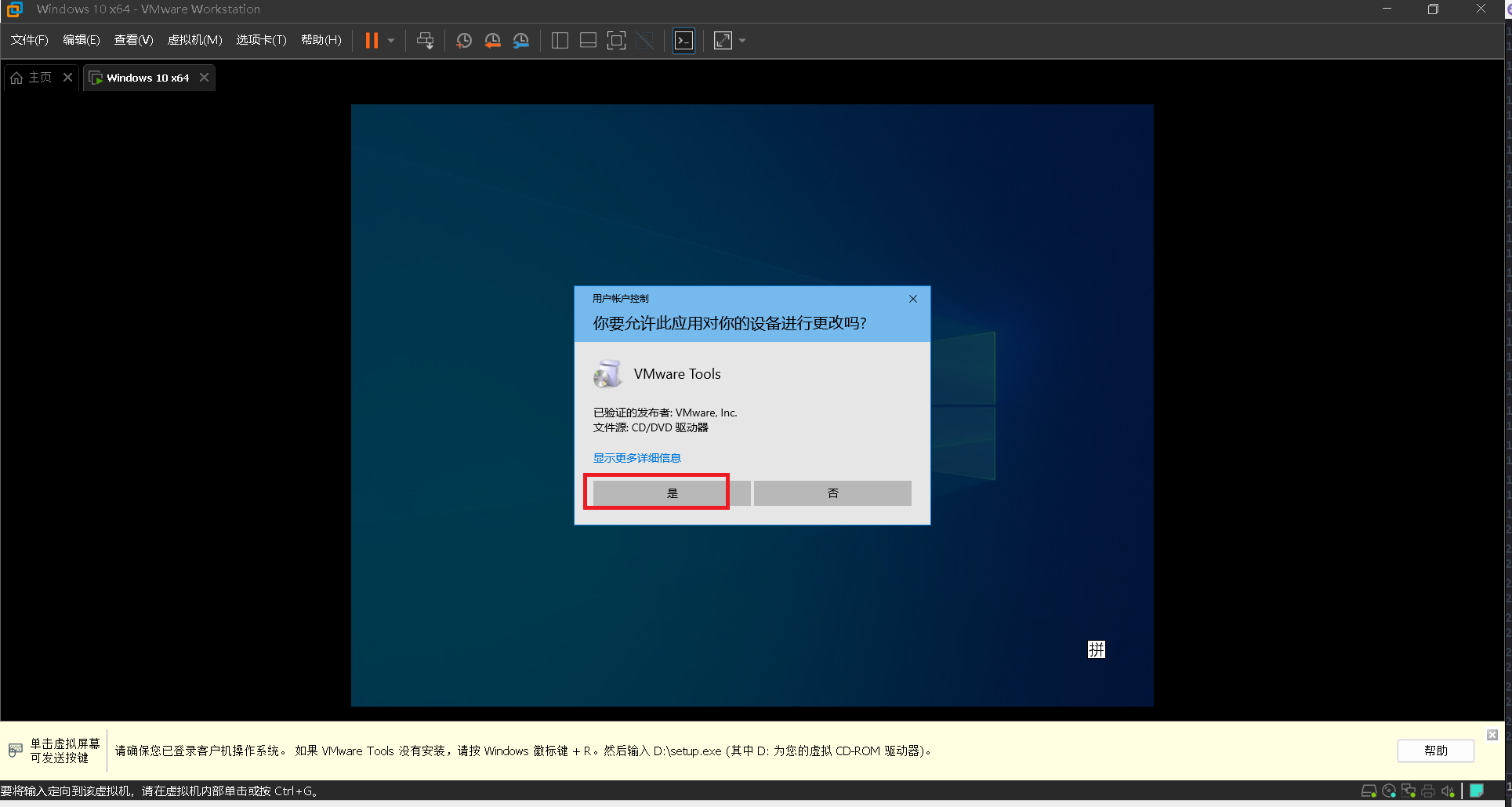Open the 查看(V) menu
The image size is (1512, 807).
133,40
